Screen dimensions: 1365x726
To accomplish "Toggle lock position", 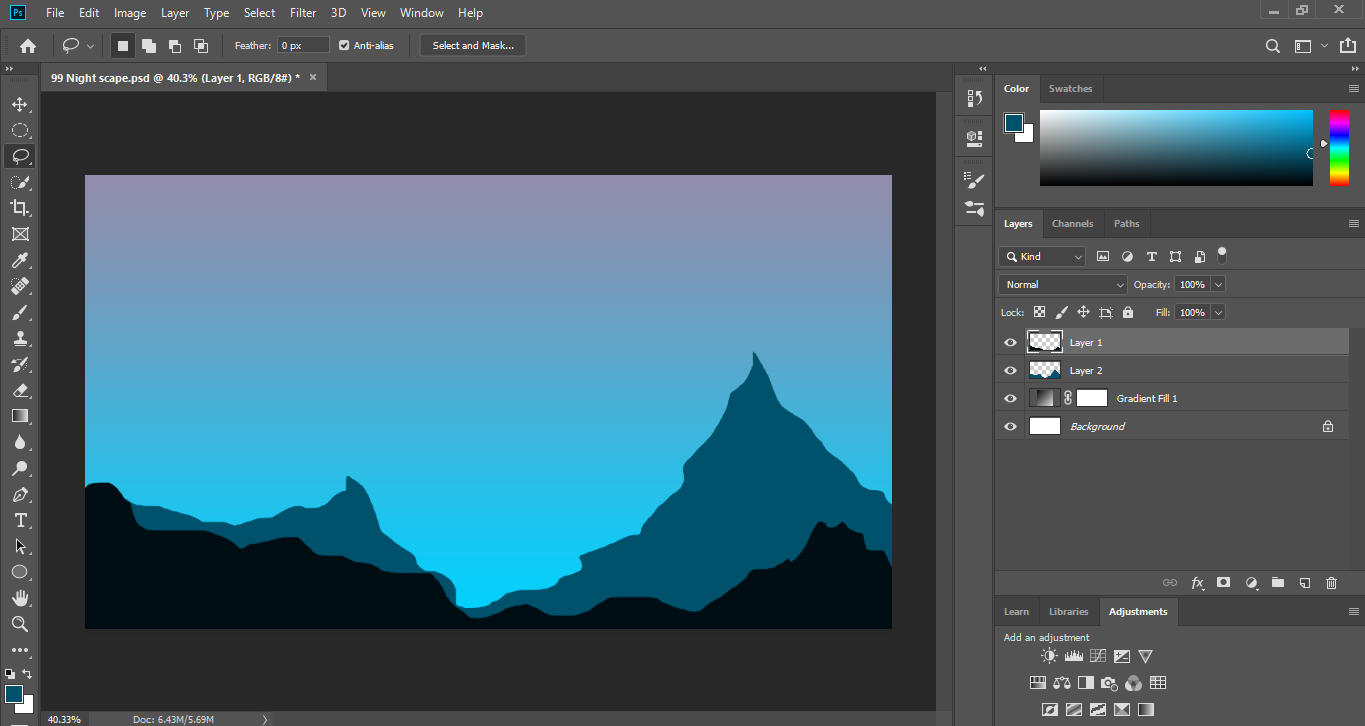I will coord(1083,312).
